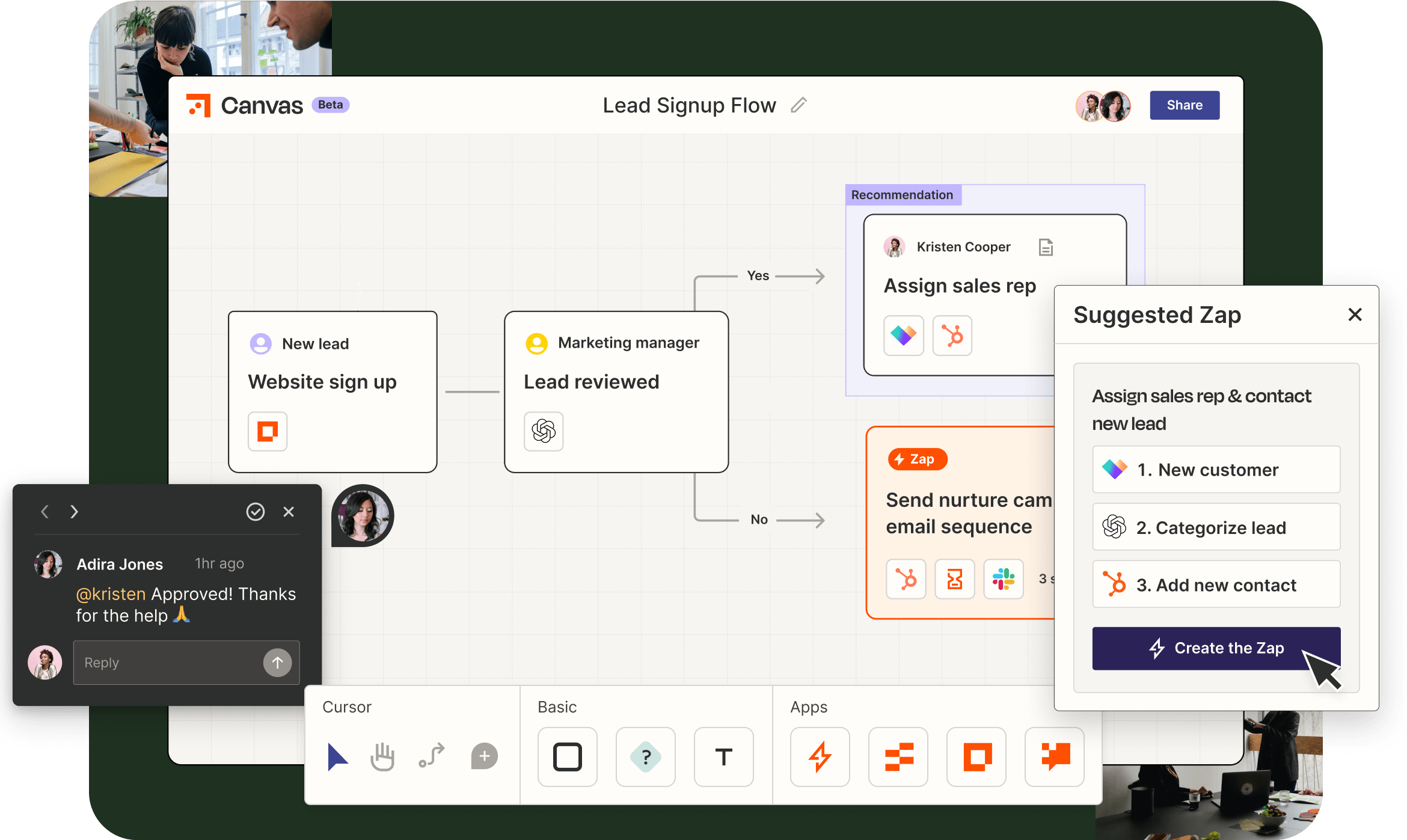Image resolution: width=1407 pixels, height=840 pixels.
Task: Go to next comment with right chevron
Action: click(74, 512)
